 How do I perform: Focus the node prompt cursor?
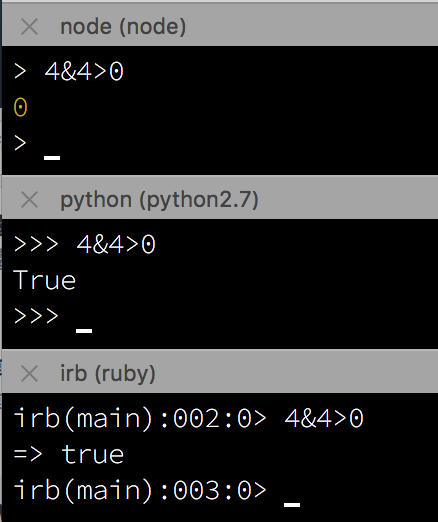coord(52,158)
